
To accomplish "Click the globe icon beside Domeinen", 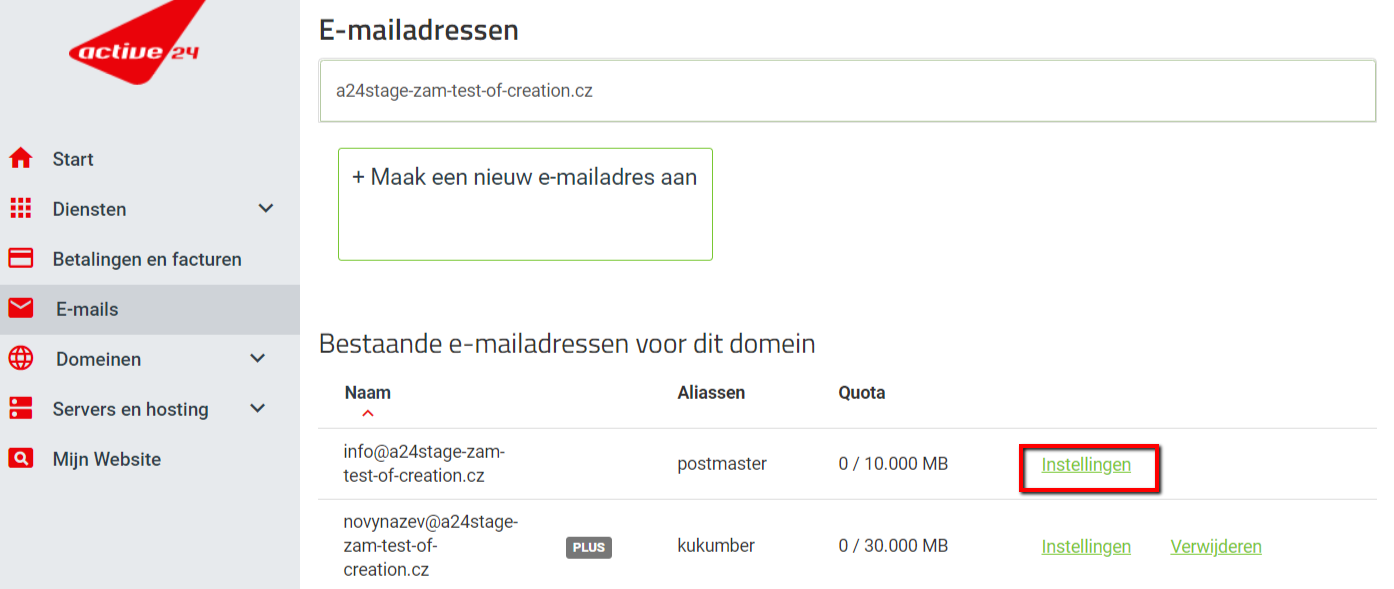I will [x=20, y=359].
